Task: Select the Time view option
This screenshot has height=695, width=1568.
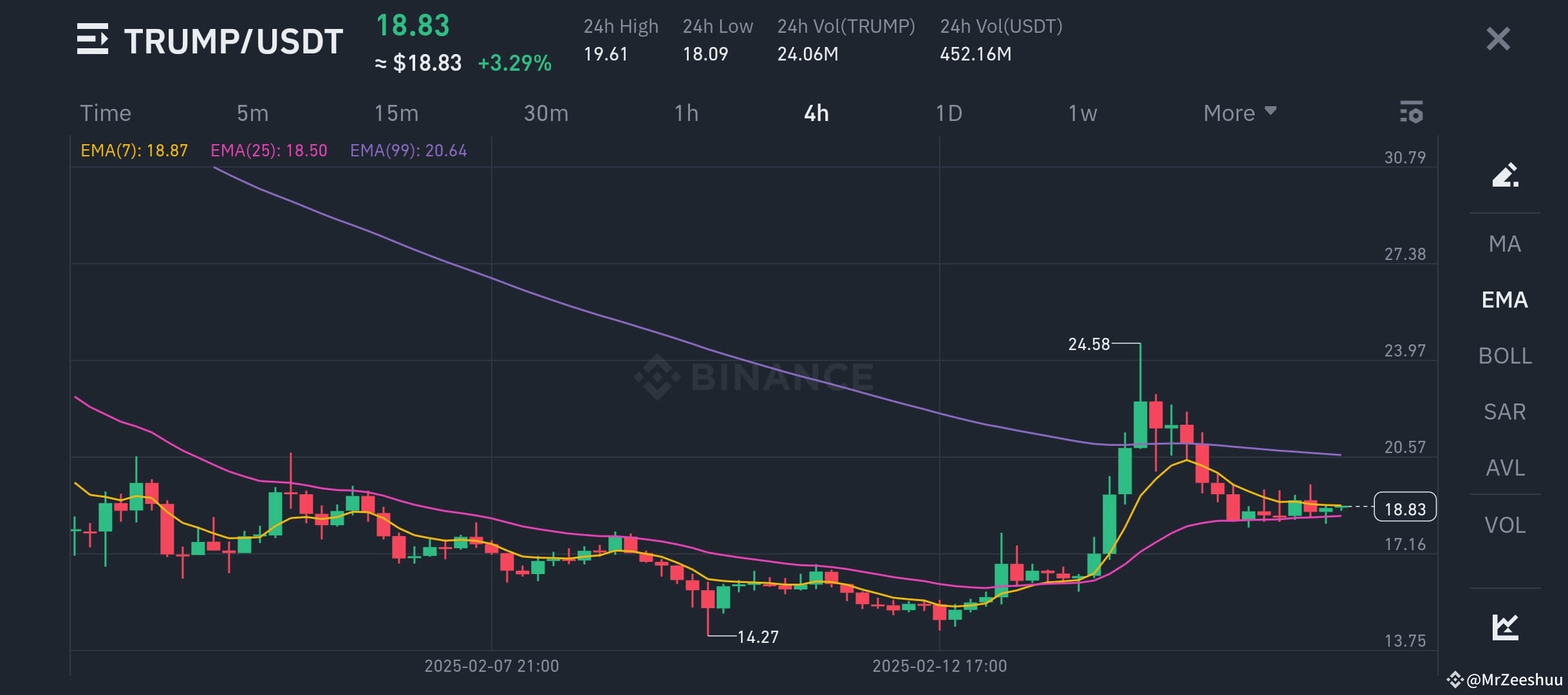Action: [x=105, y=113]
